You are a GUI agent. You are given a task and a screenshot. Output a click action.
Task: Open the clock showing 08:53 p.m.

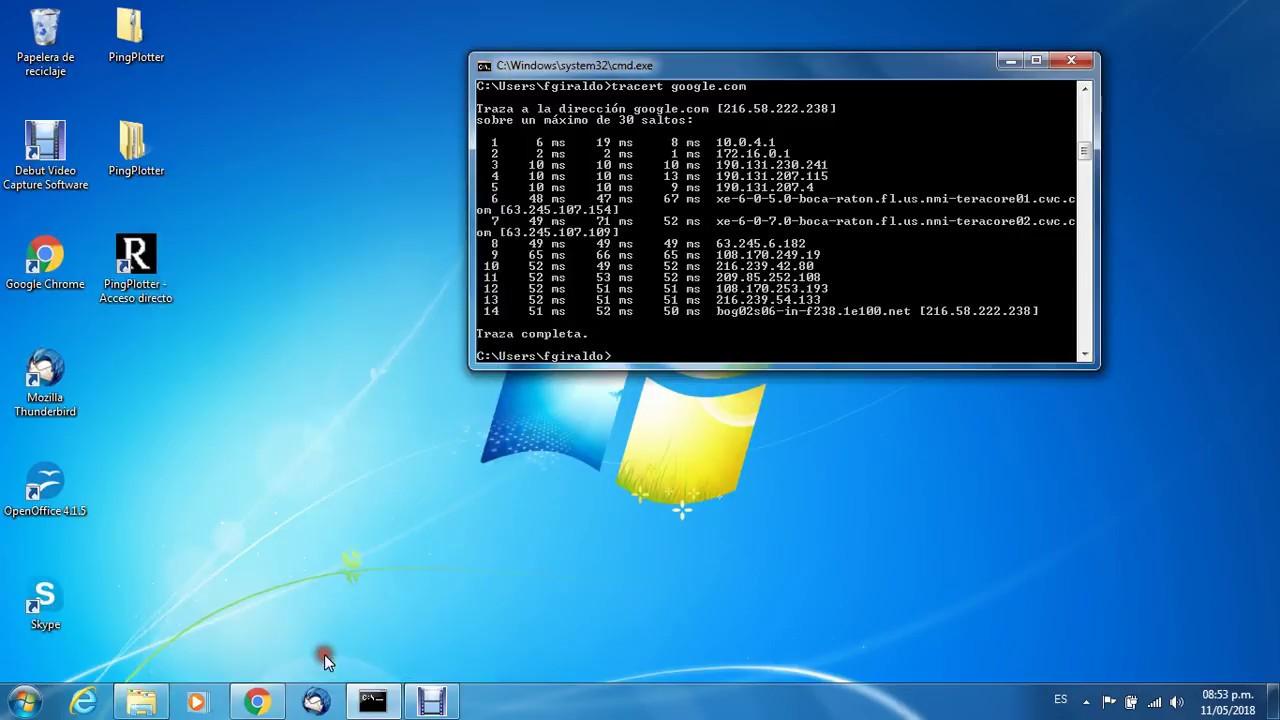pos(1229,701)
